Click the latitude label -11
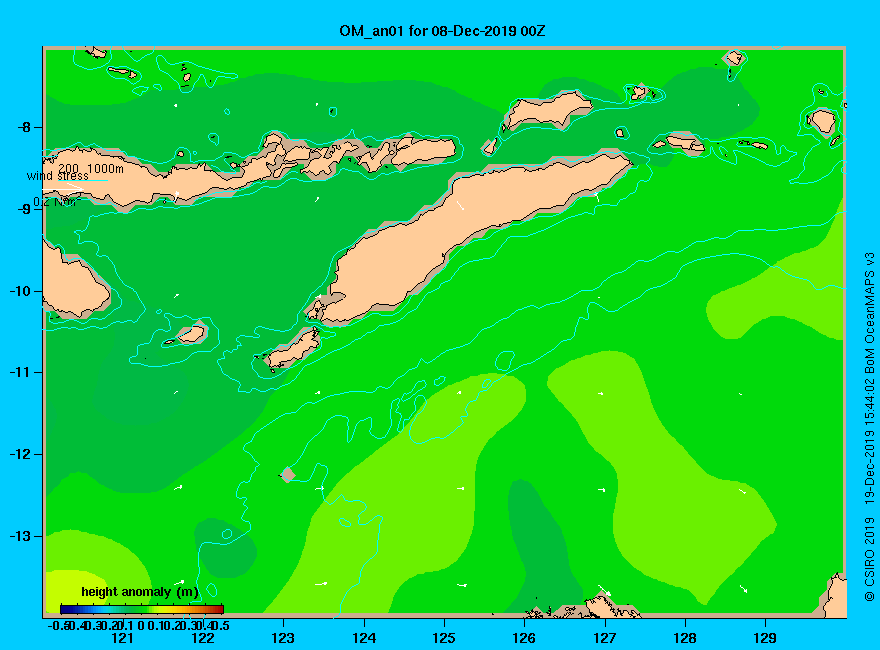Image resolution: width=880 pixels, height=650 pixels. 21,373
